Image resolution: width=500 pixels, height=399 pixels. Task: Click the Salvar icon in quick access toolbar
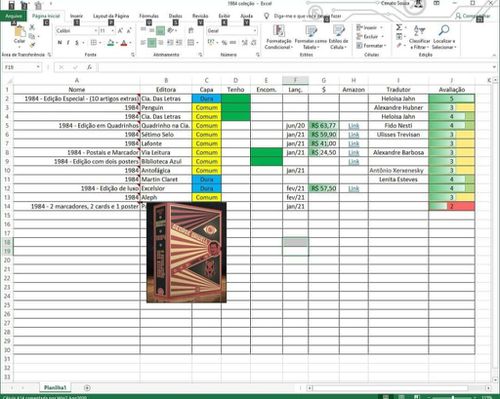[x=11, y=5]
